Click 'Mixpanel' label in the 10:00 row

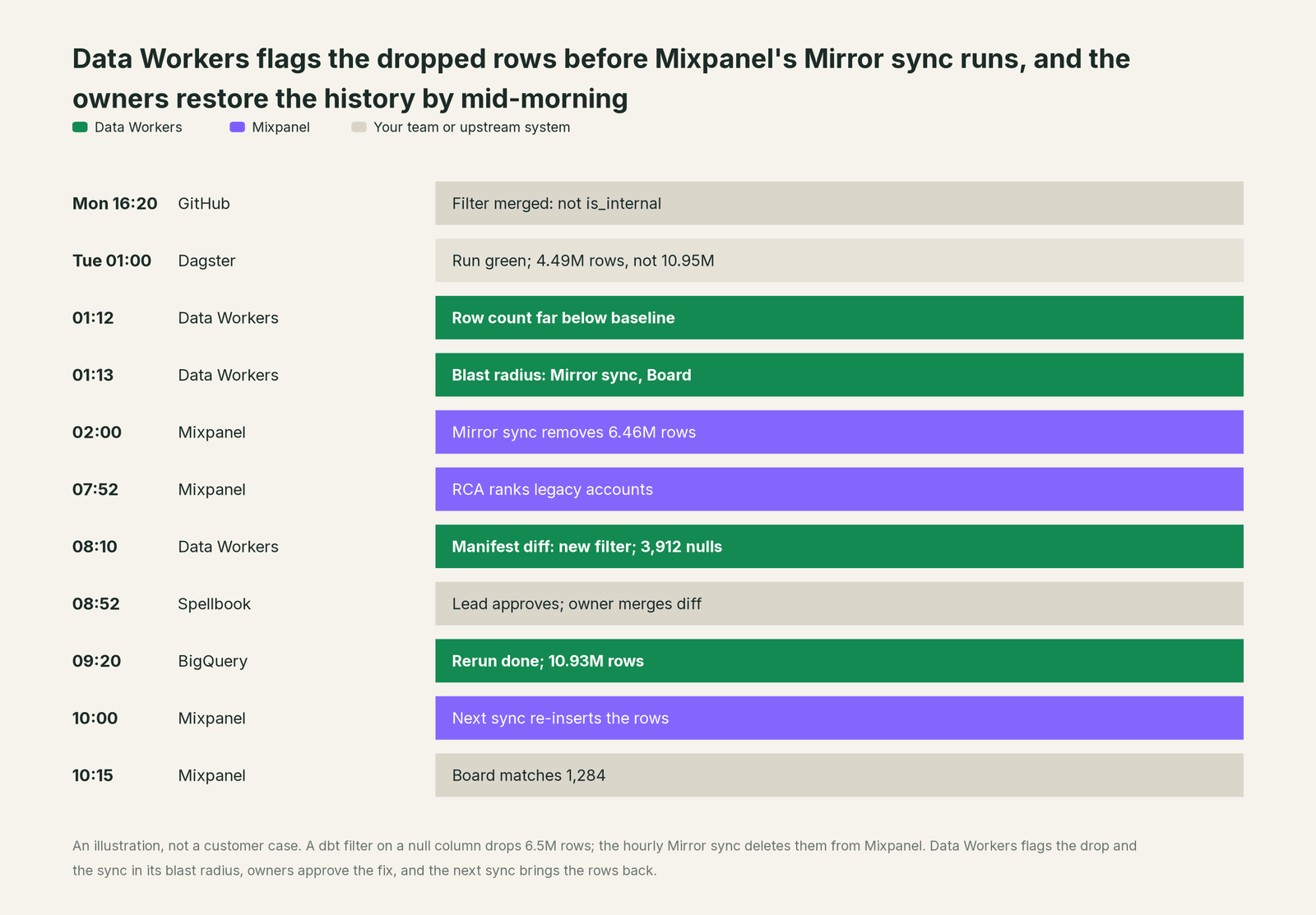click(x=211, y=718)
